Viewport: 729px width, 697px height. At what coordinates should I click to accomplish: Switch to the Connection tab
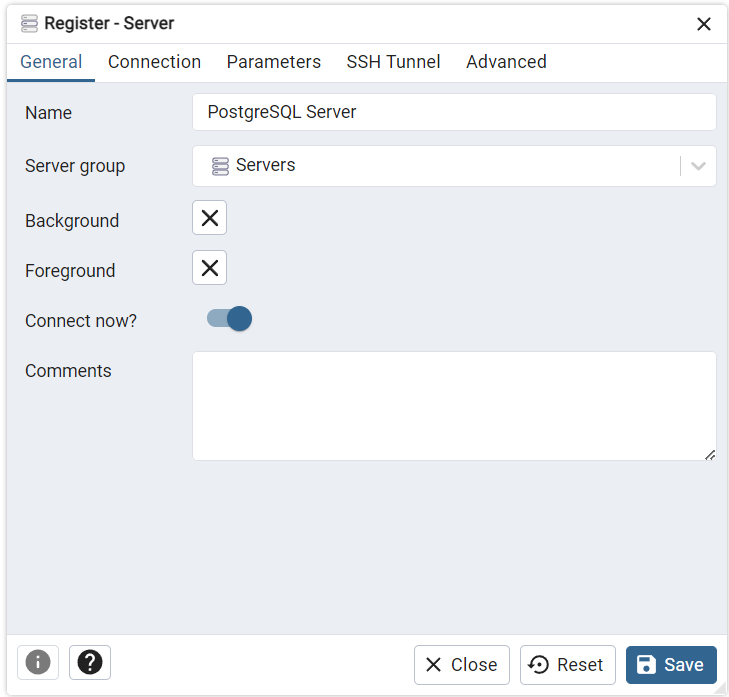(x=154, y=62)
